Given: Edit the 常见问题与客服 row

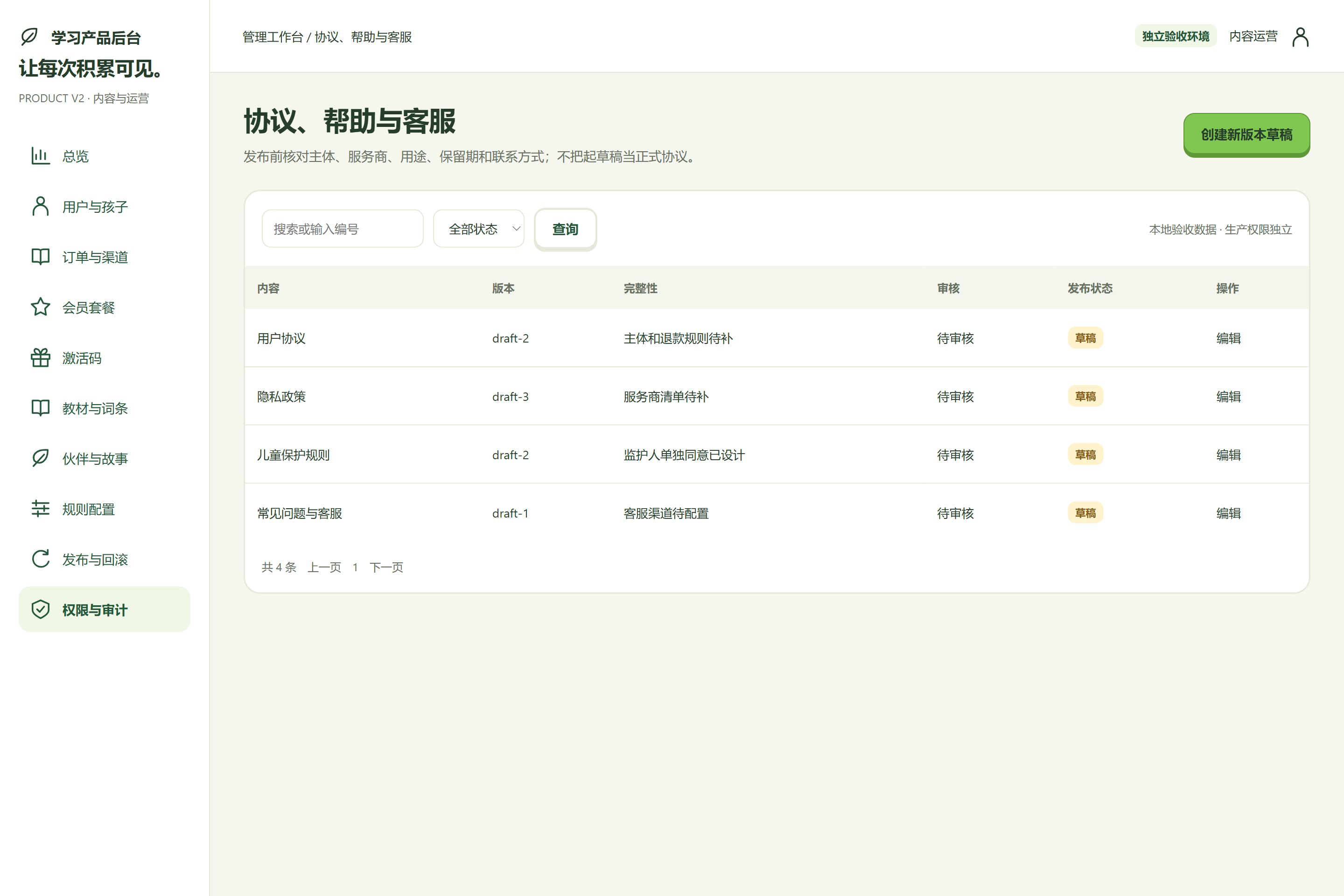Looking at the screenshot, I should tap(1228, 513).
